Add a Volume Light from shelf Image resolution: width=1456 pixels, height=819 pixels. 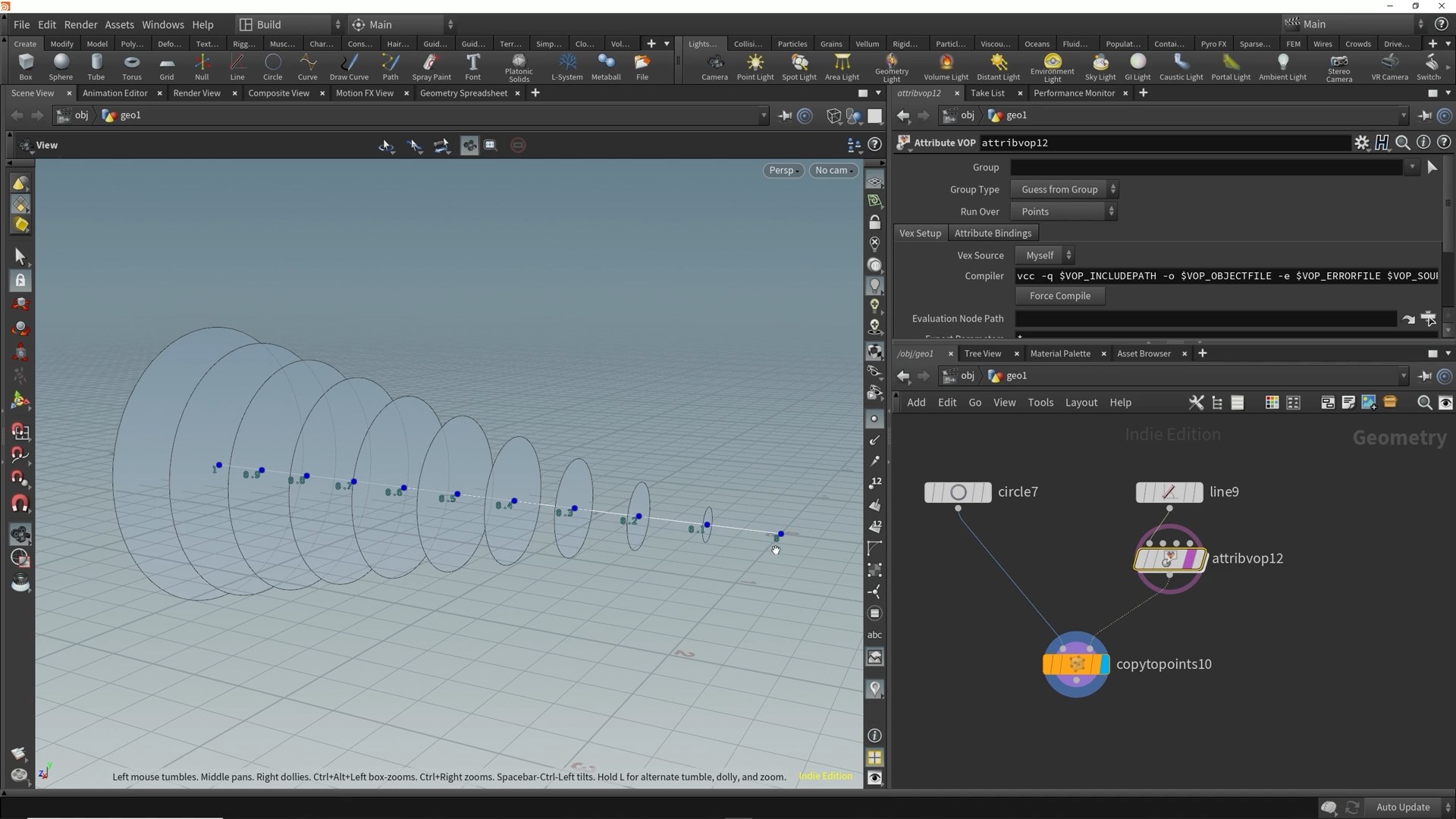pyautogui.click(x=946, y=67)
